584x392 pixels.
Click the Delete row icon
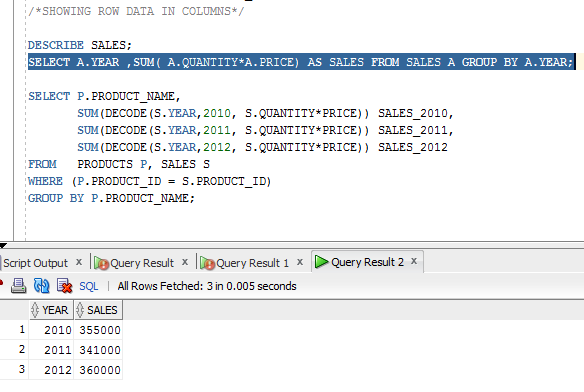tap(64, 286)
